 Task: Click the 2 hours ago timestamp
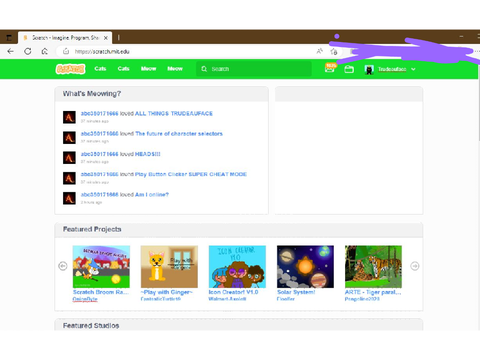click(91, 202)
